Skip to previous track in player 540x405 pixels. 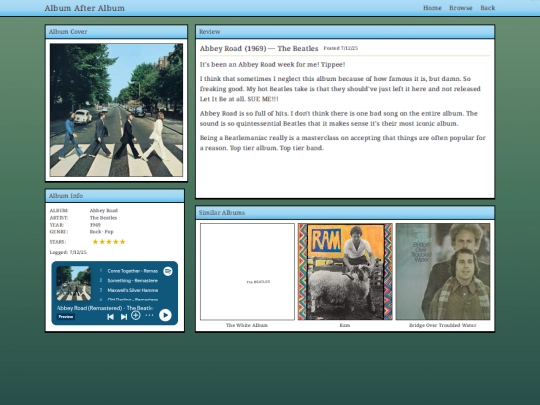click(110, 316)
